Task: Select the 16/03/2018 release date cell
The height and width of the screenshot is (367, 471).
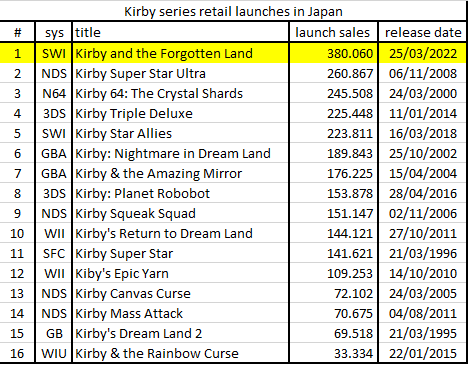Action: tap(423, 133)
